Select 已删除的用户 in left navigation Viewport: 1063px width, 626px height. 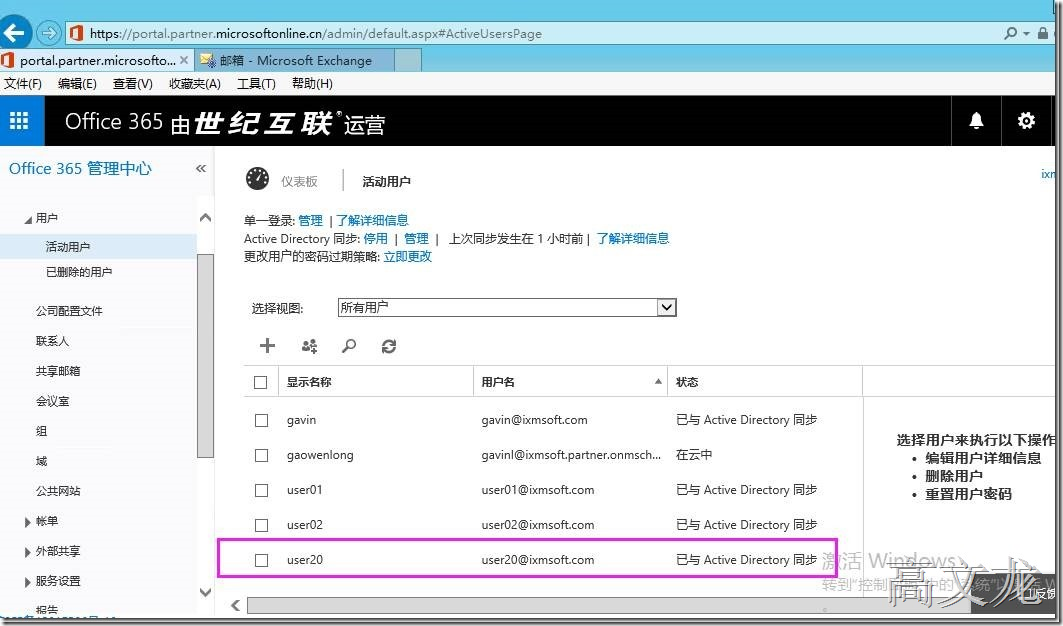(79, 272)
